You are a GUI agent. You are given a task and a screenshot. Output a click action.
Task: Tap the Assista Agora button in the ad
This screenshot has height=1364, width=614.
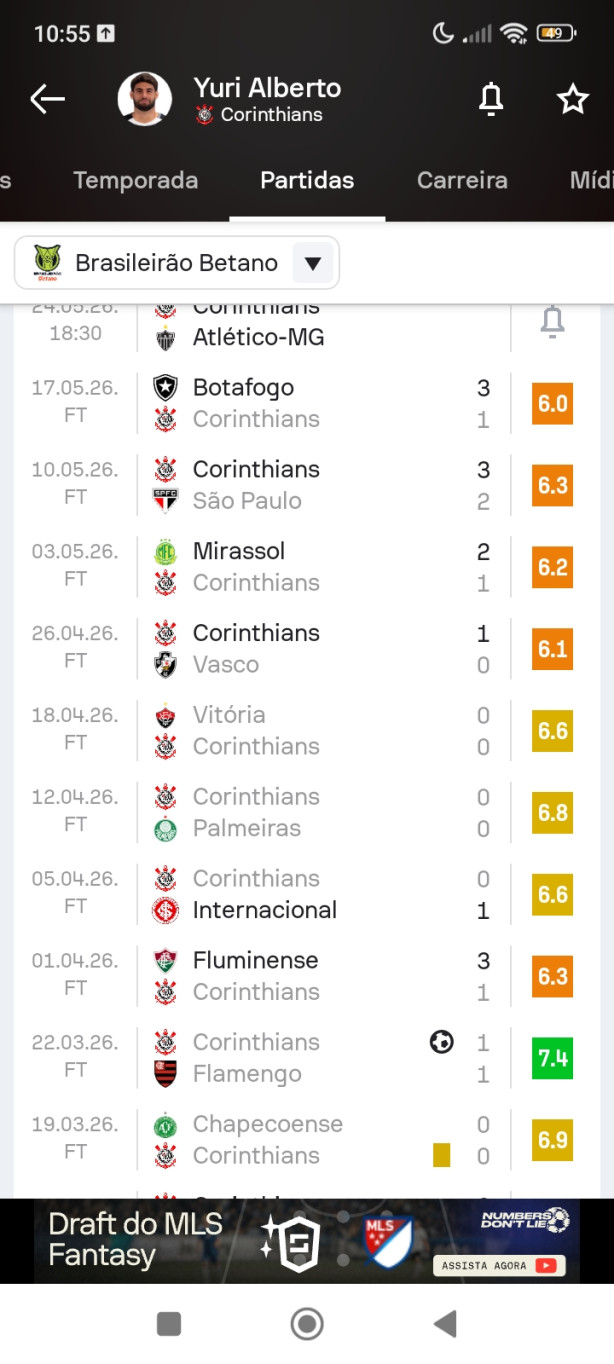(x=499, y=1265)
